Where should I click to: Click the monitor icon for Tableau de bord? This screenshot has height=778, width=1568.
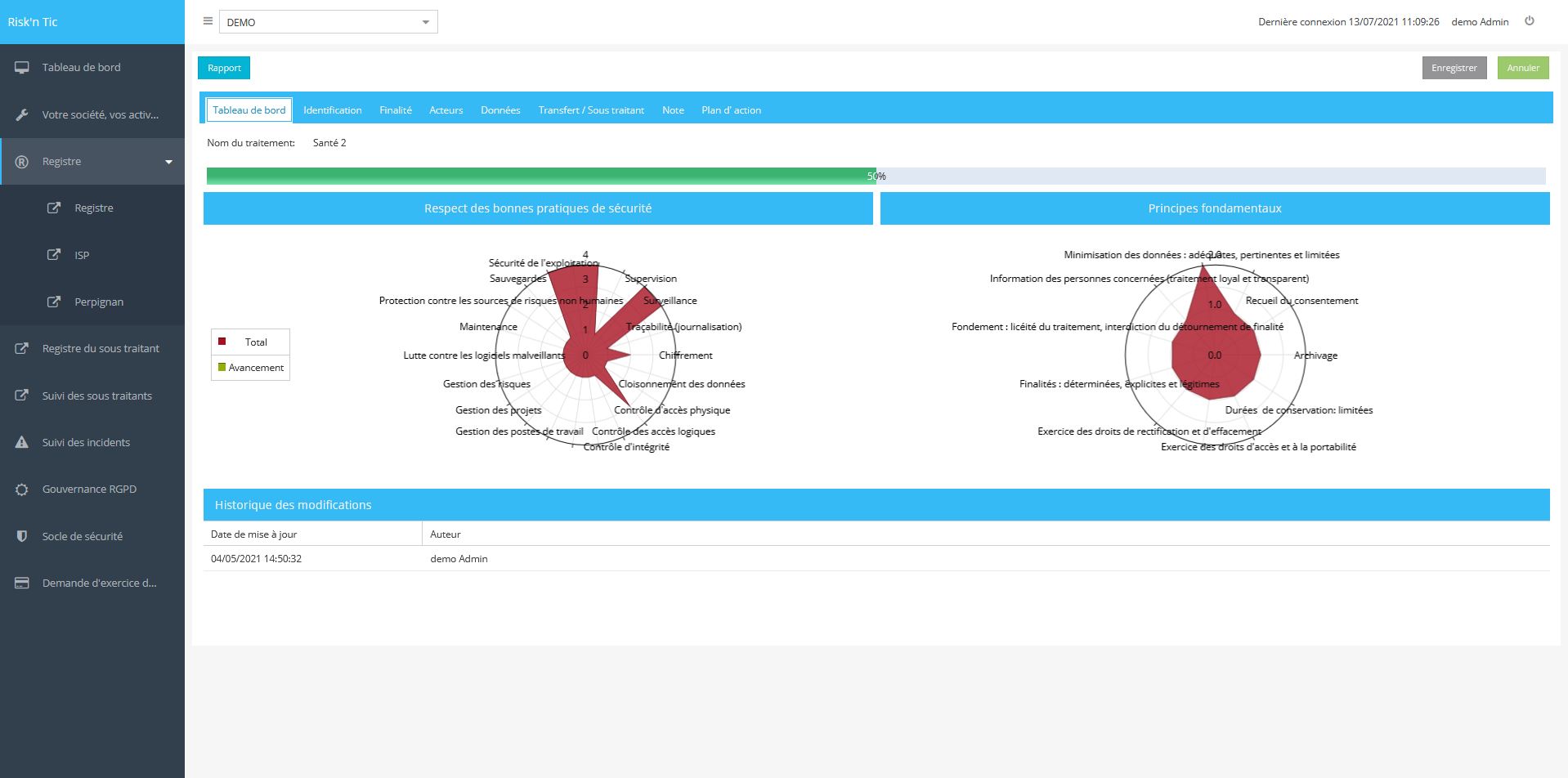pyautogui.click(x=22, y=68)
